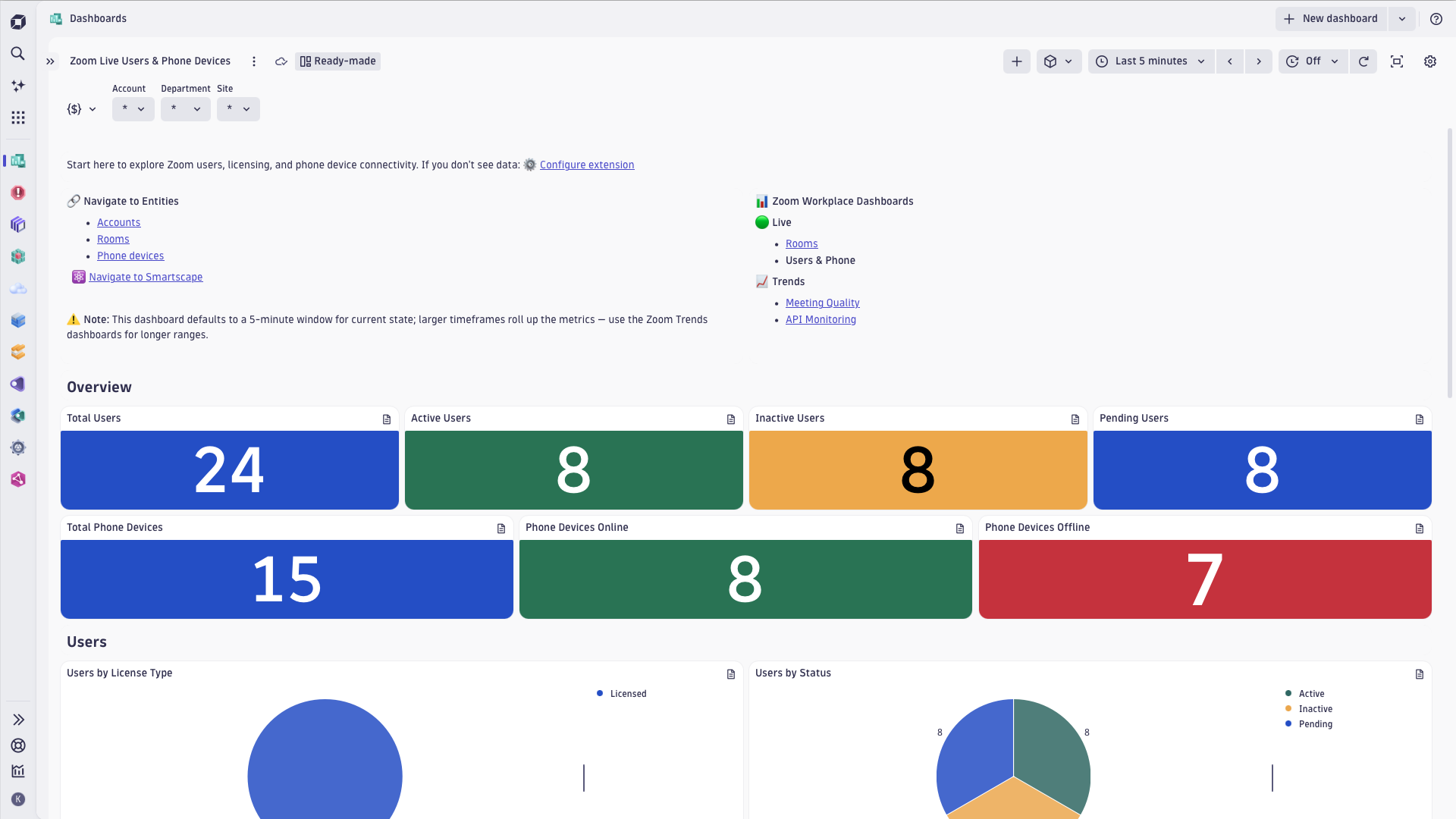1456x819 pixels.
Task: Open the auto-refresh Off dropdown
Action: [1313, 61]
